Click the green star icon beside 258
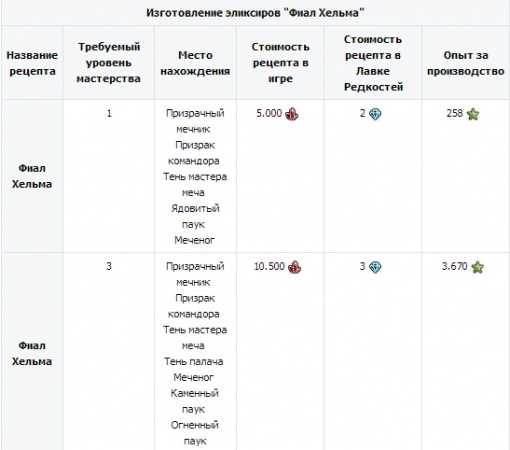The height and width of the screenshot is (450, 510). [x=473, y=114]
